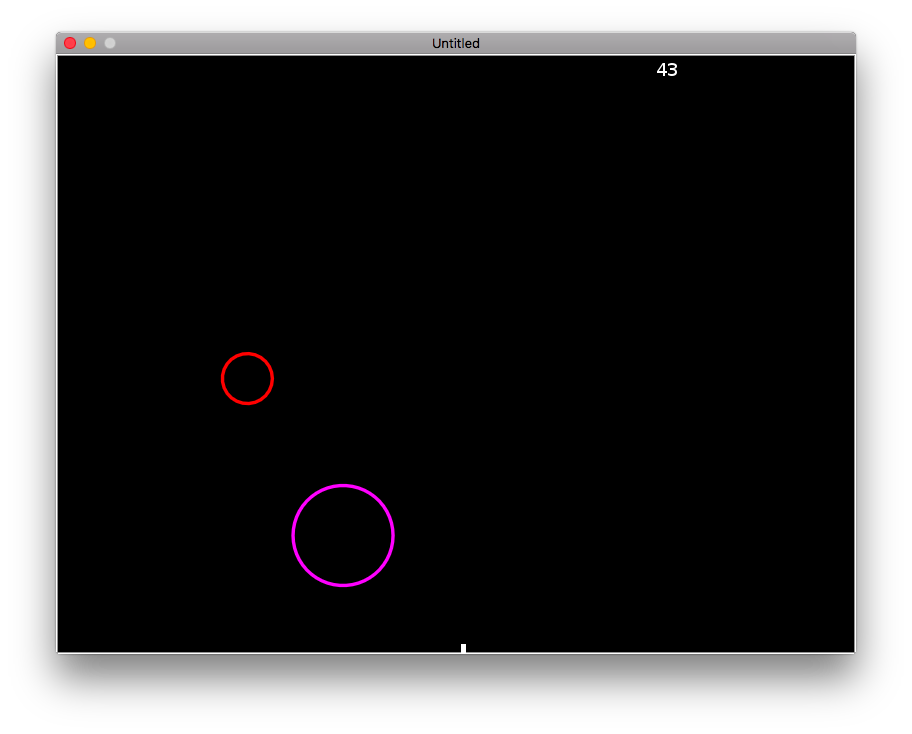Minimize the Untitled window
The height and width of the screenshot is (734, 912).
[x=90, y=43]
